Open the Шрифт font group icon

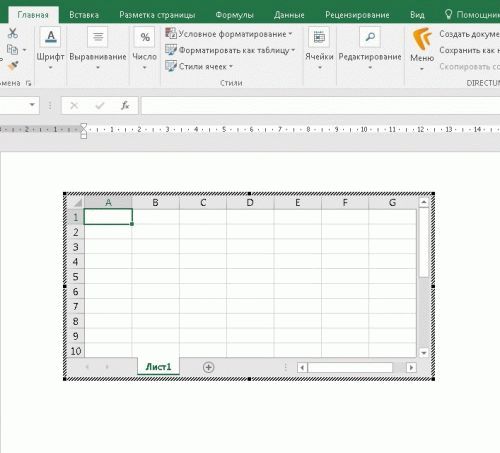pyautogui.click(x=51, y=37)
